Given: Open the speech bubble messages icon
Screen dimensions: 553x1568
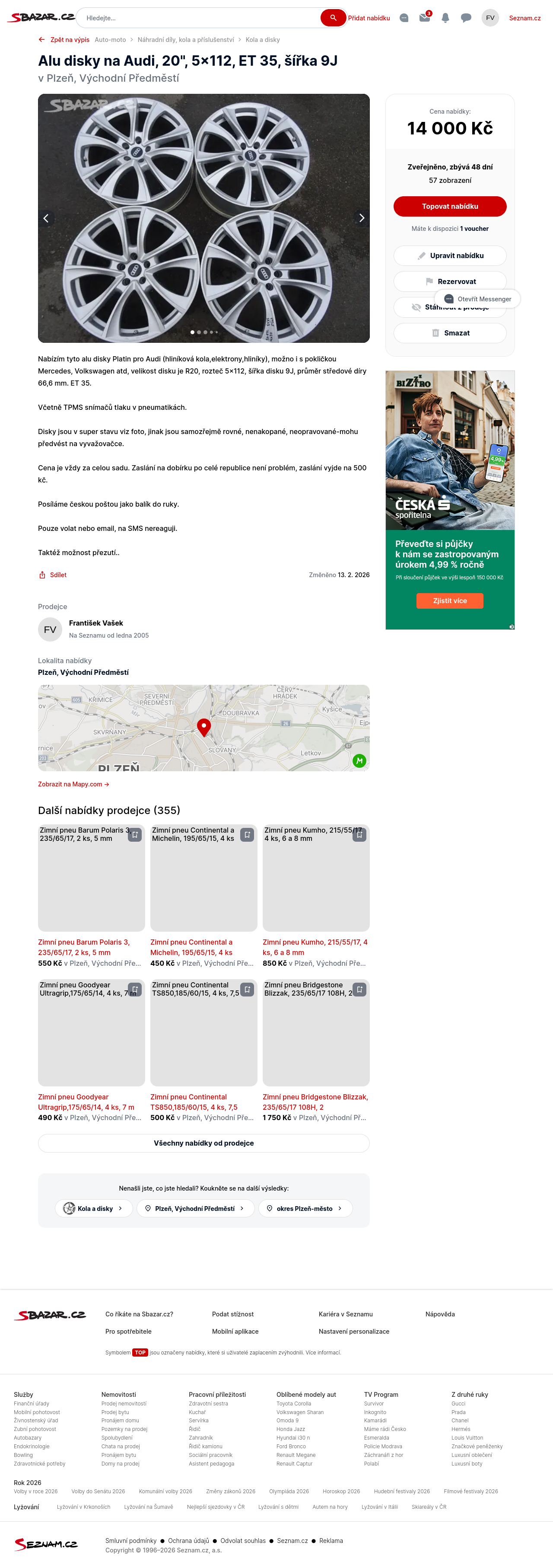Looking at the screenshot, I should point(466,18).
